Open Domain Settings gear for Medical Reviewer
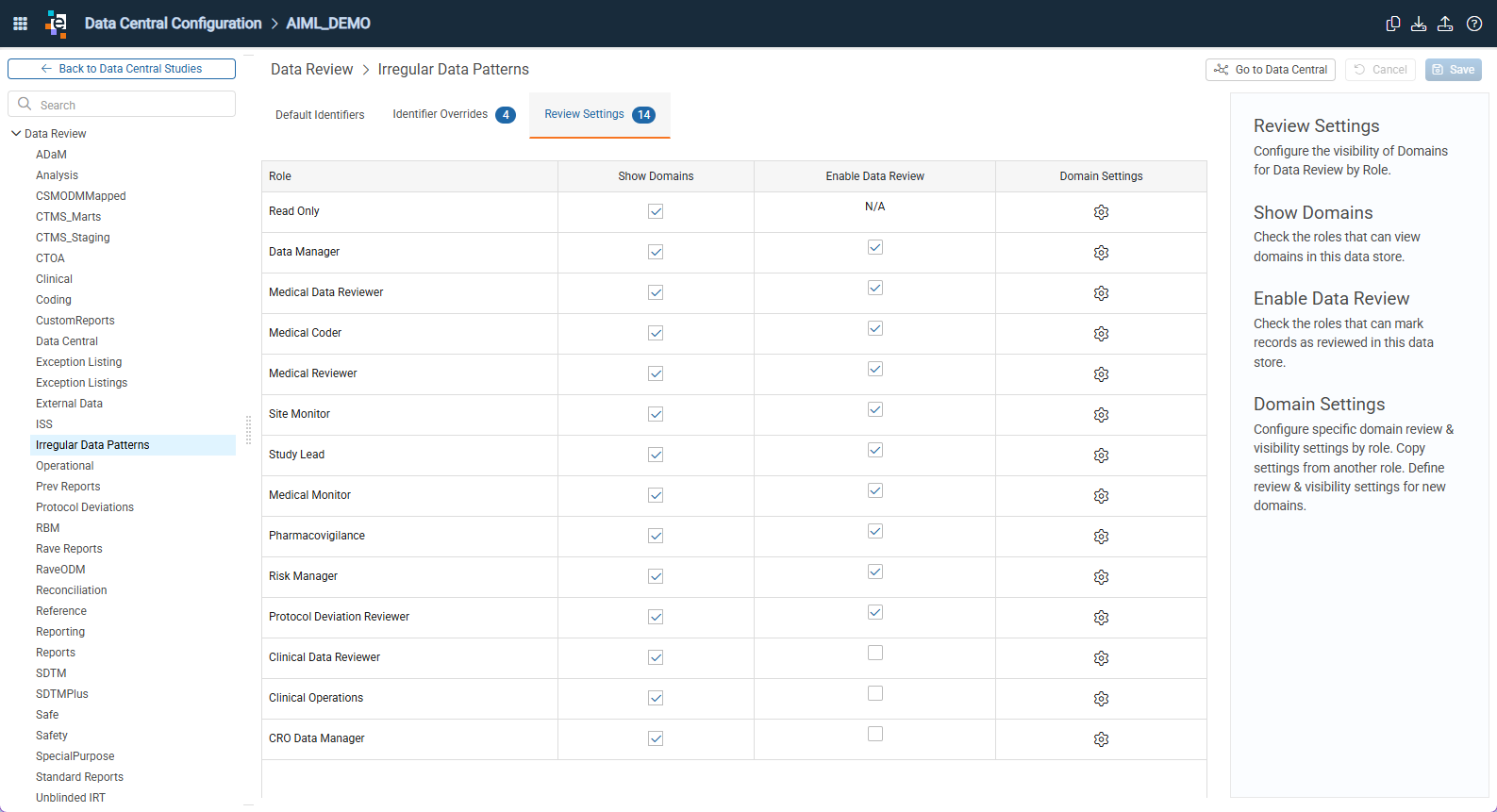The height and width of the screenshot is (812, 1497). coord(1101,374)
